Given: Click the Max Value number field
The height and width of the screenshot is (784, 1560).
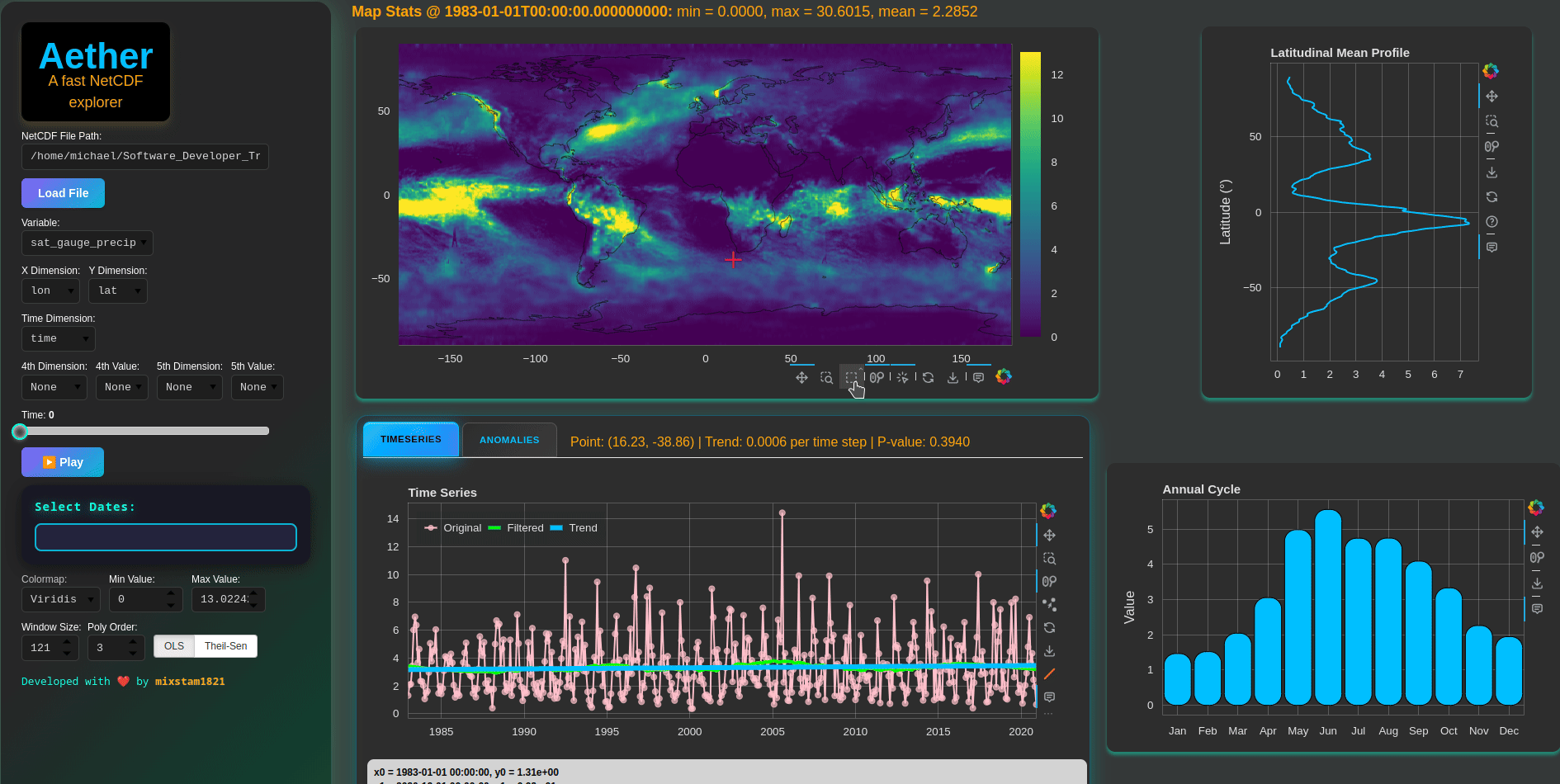Looking at the screenshot, I should coord(229,599).
